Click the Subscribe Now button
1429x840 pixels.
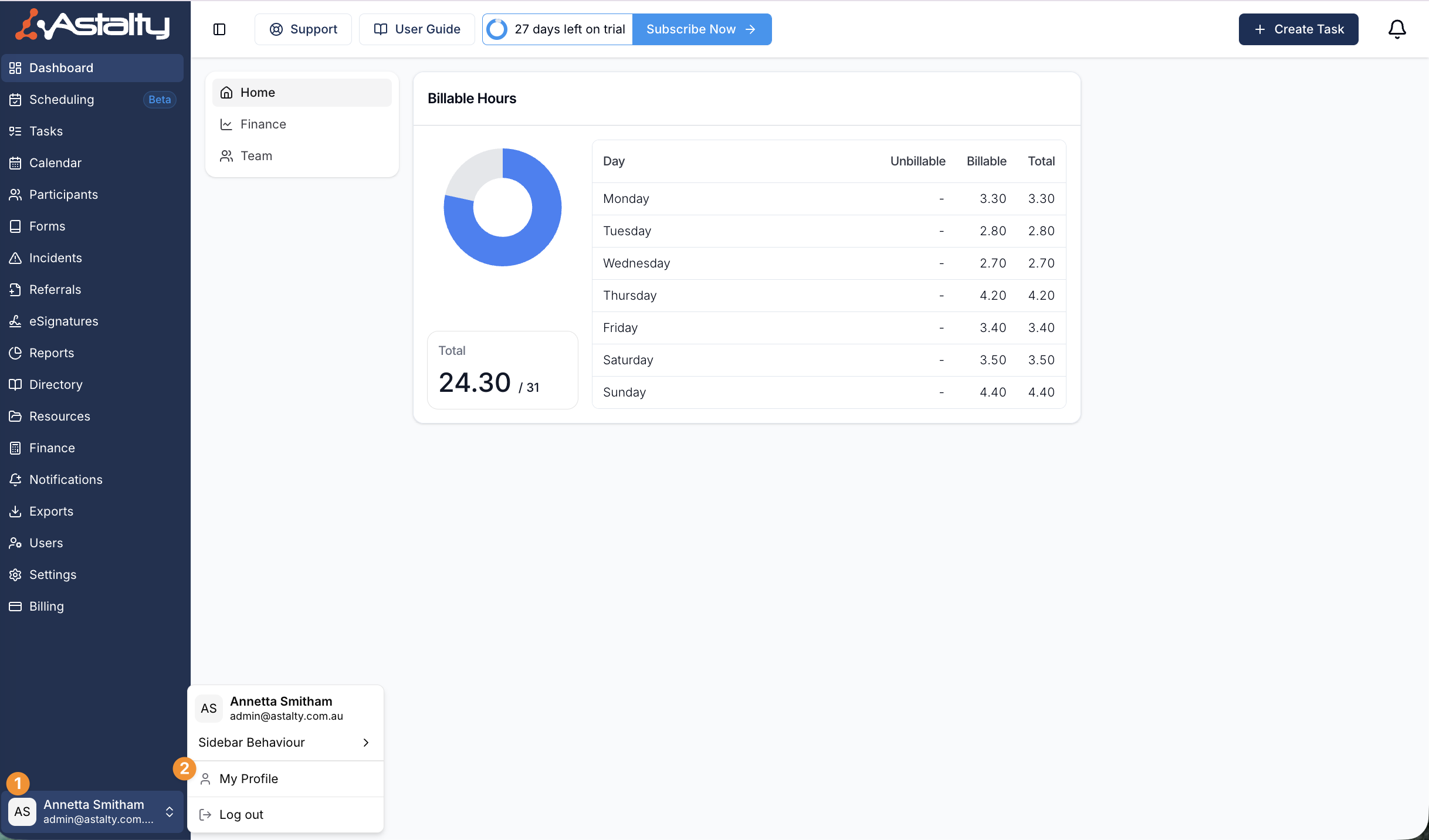pyautogui.click(x=701, y=29)
